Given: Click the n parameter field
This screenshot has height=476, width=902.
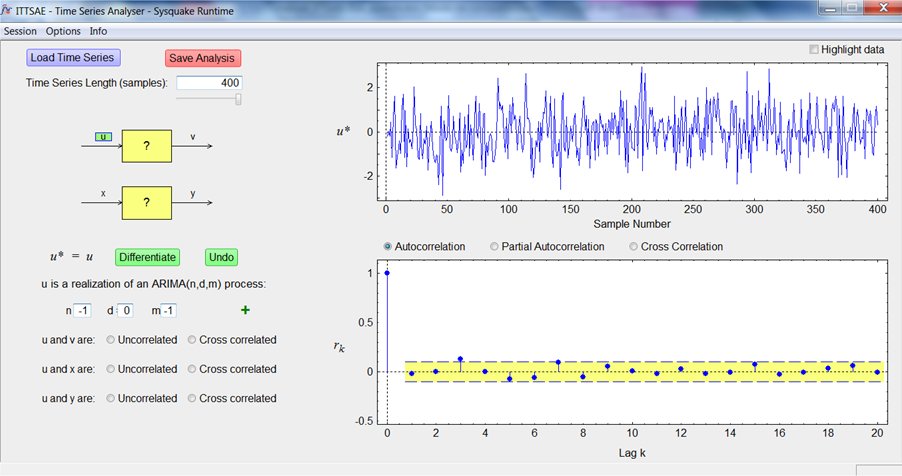Looking at the screenshot, I should point(83,311).
